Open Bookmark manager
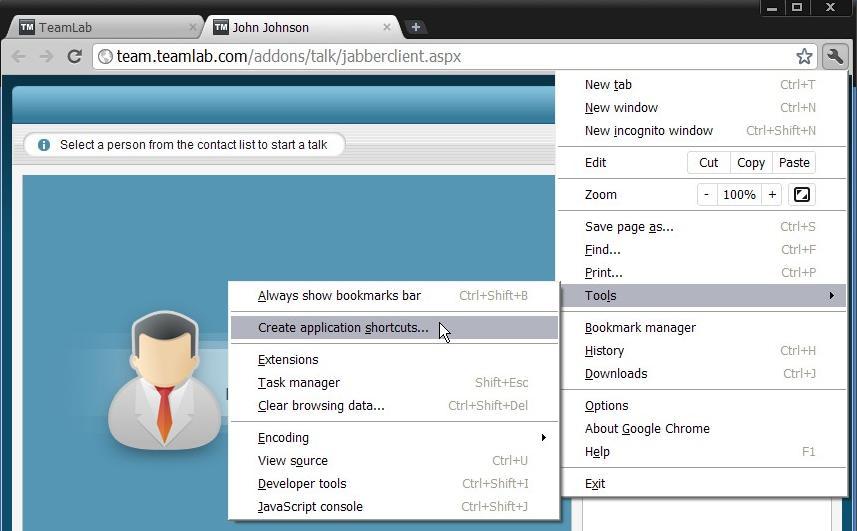Screen dimensions: 857x531 [701, 328]
